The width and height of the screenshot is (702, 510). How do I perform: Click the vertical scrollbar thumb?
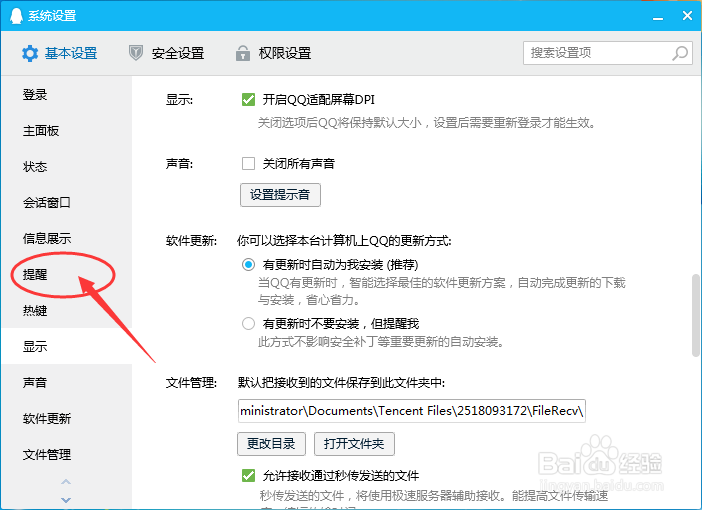coord(695,316)
